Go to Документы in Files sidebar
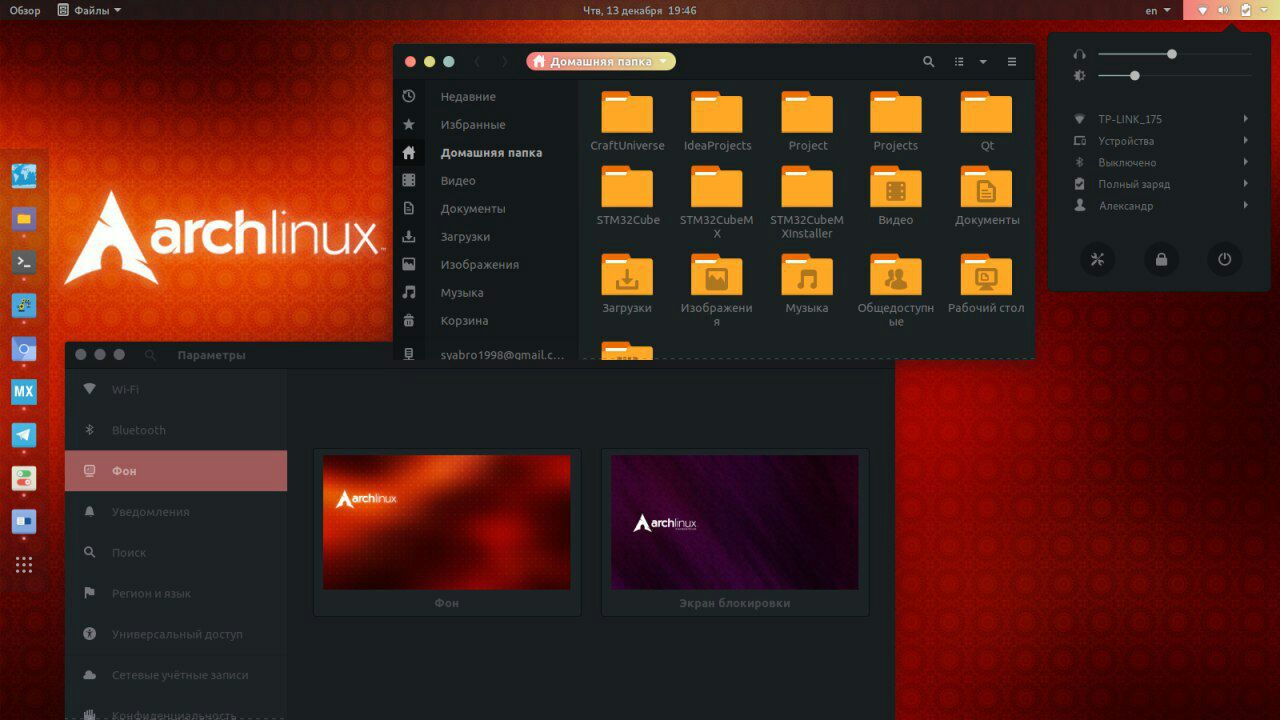 [486, 209]
